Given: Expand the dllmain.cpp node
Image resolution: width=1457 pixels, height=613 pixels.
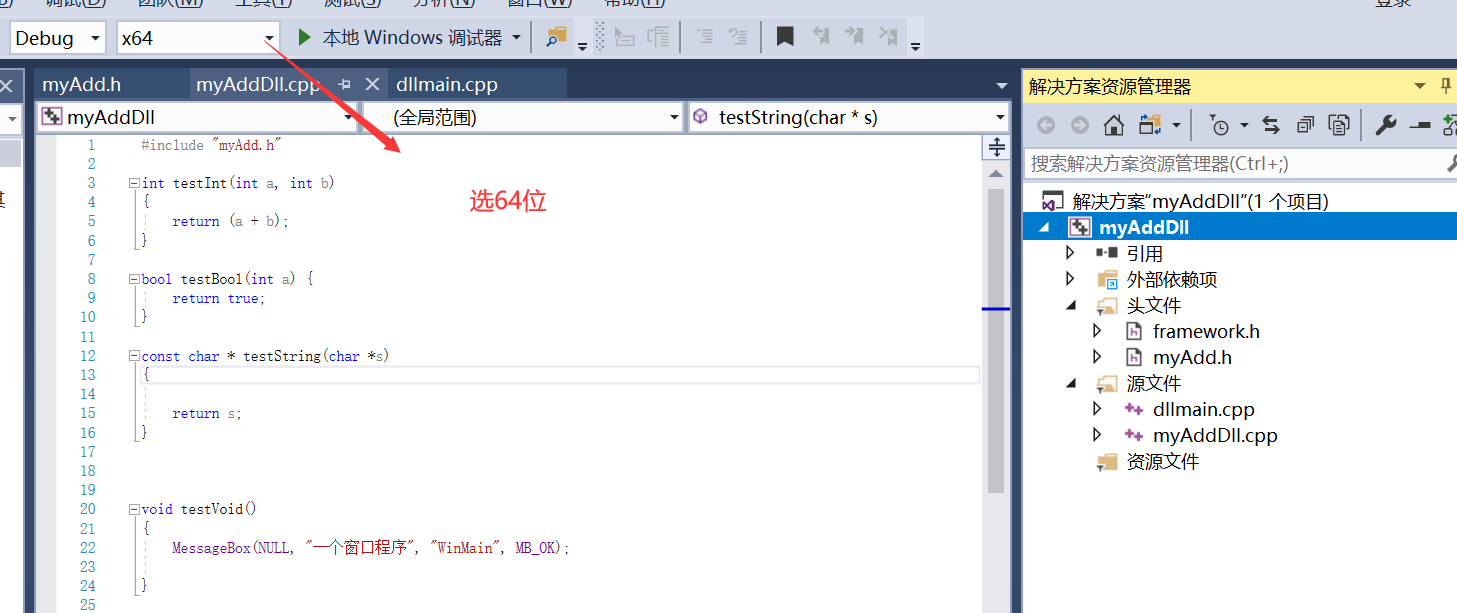Looking at the screenshot, I should [1097, 409].
